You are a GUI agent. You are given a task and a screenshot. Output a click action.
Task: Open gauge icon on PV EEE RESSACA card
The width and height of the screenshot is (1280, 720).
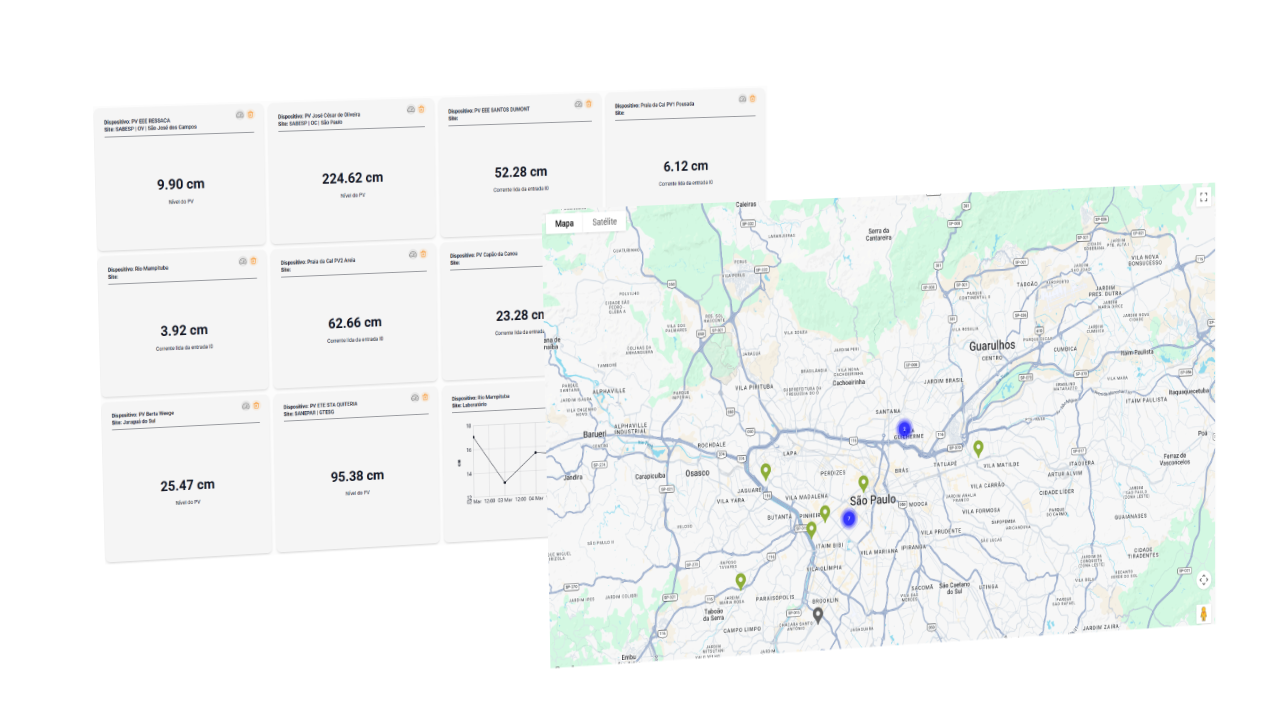coord(240,114)
